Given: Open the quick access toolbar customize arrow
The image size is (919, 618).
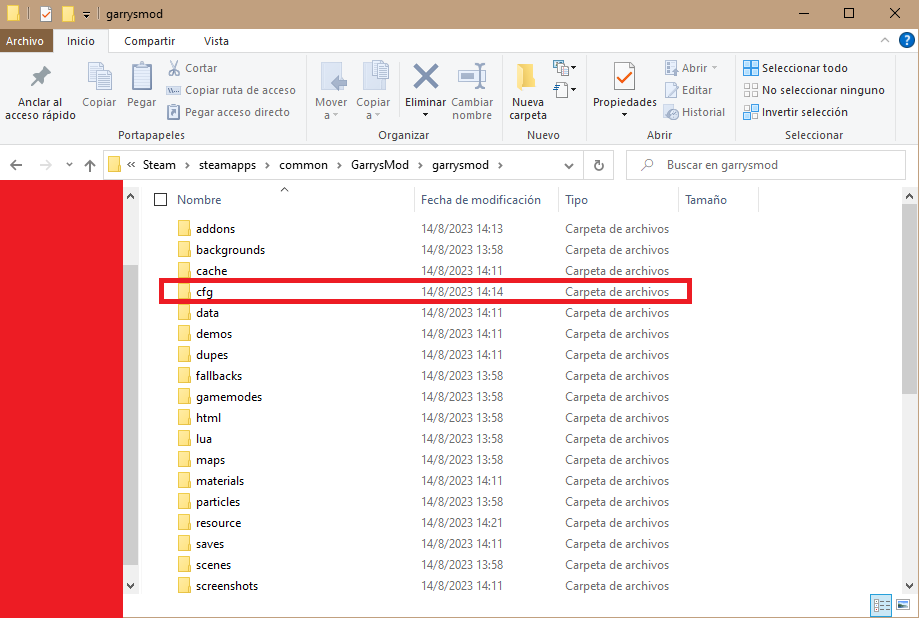Looking at the screenshot, I should point(86,14).
